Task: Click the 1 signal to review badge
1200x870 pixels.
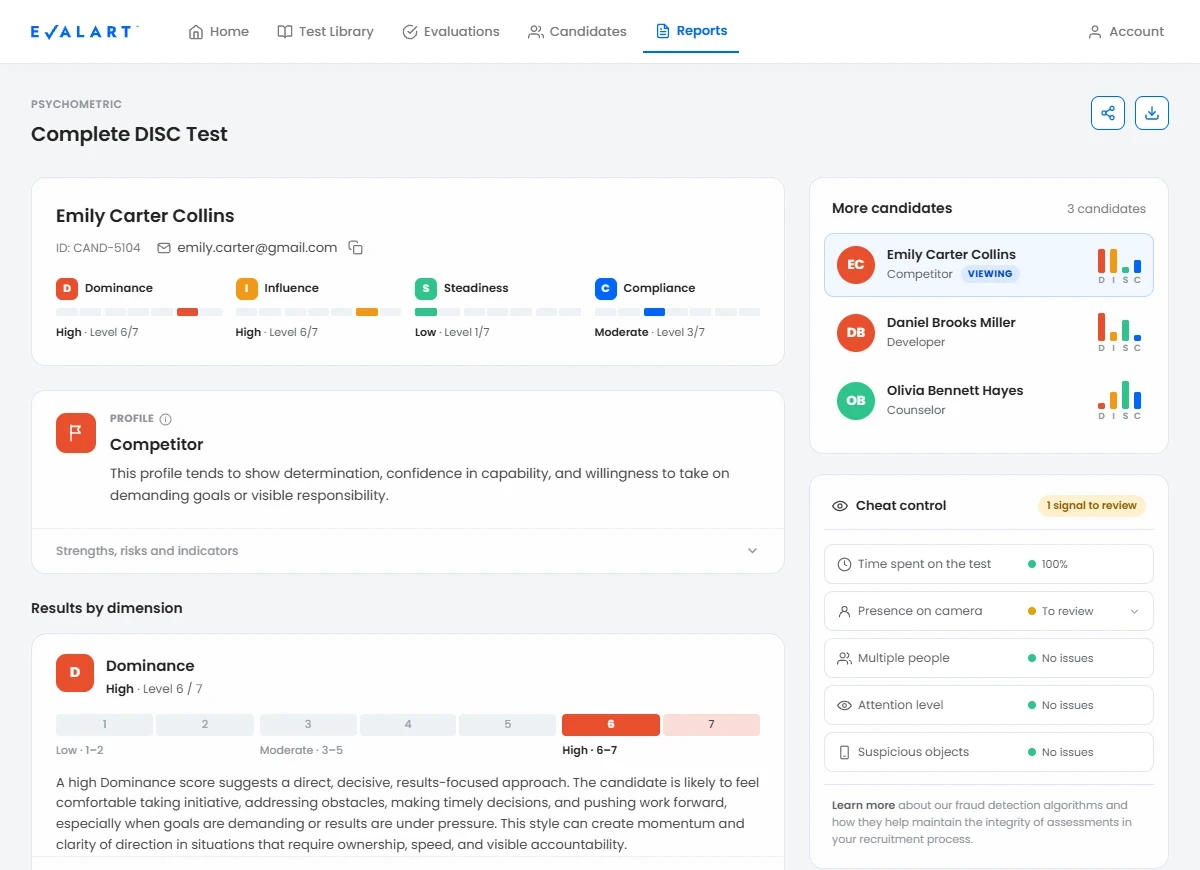Action: 1092,506
